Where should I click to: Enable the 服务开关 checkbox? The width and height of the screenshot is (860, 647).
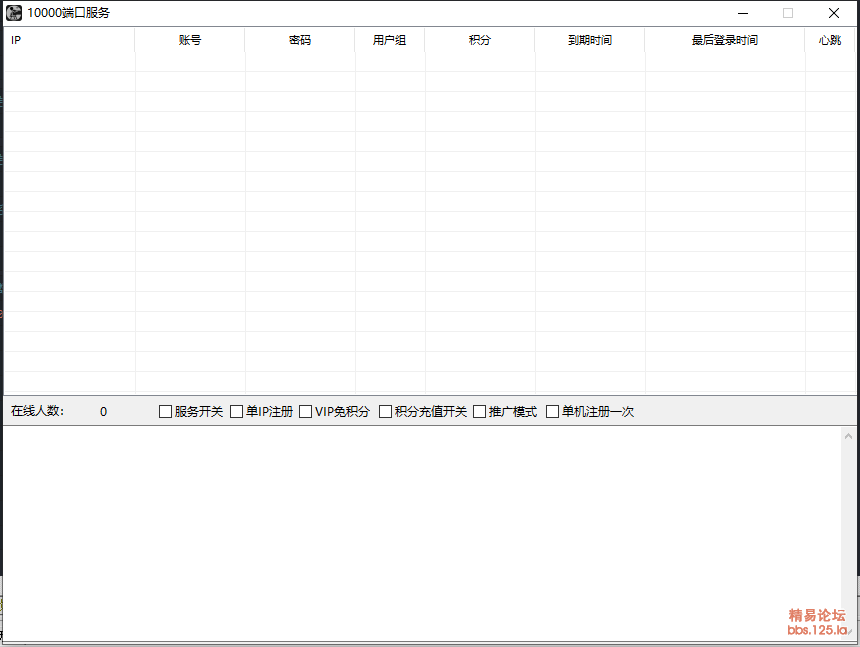166,412
